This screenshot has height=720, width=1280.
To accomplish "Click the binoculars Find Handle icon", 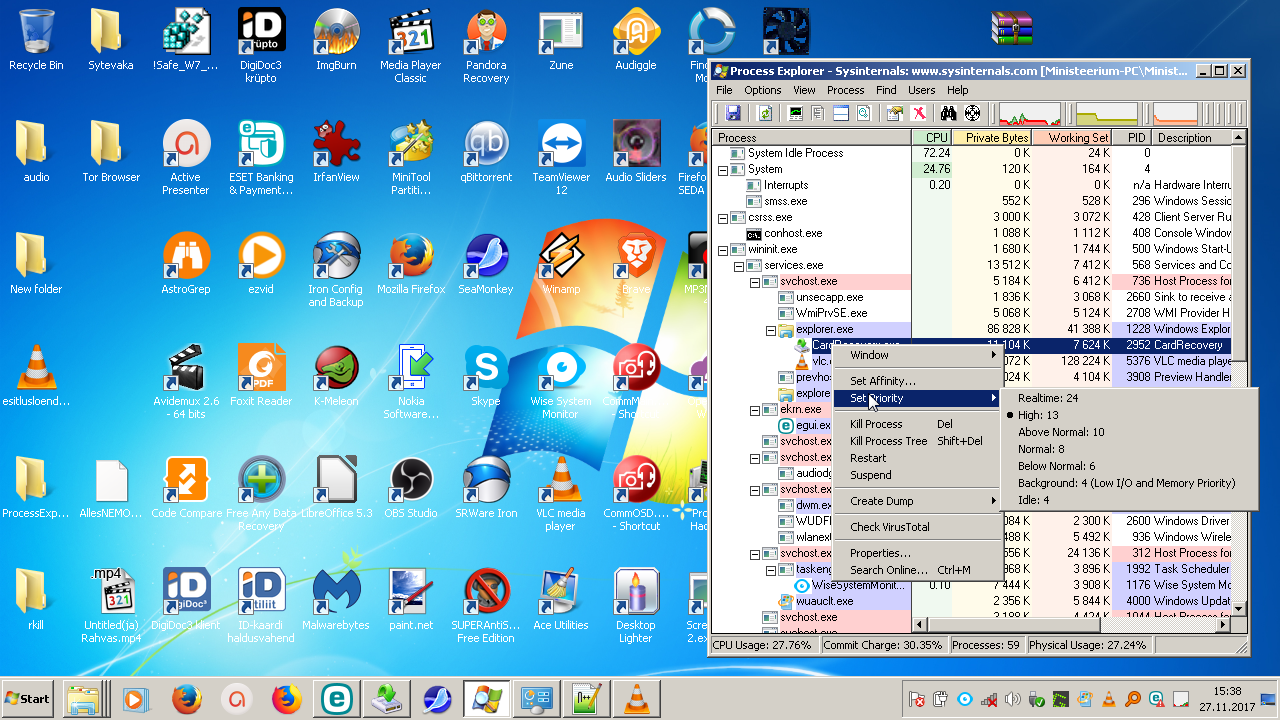I will click(x=949, y=113).
